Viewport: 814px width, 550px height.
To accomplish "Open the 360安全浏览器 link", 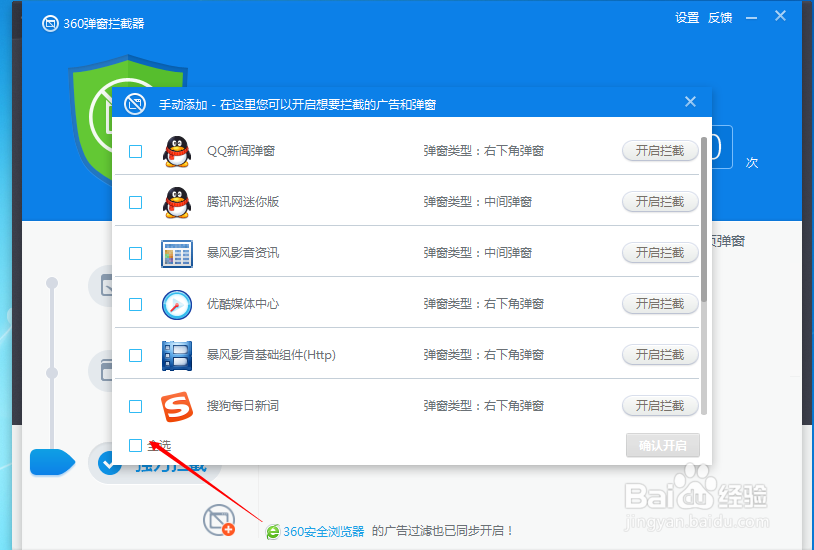I will [x=323, y=531].
